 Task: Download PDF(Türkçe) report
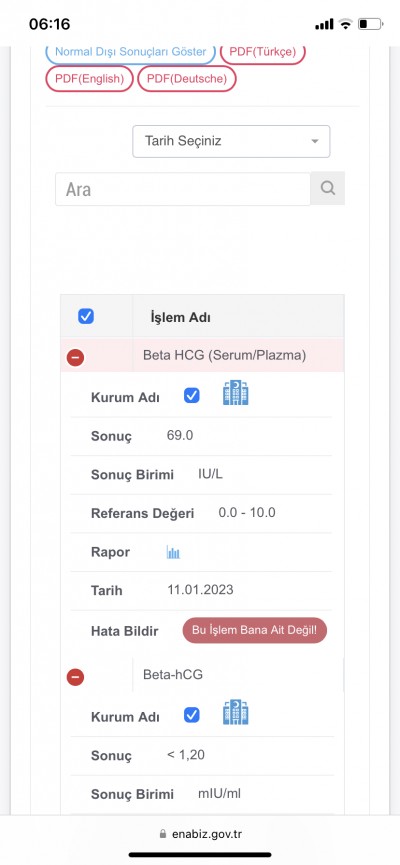coord(263,53)
